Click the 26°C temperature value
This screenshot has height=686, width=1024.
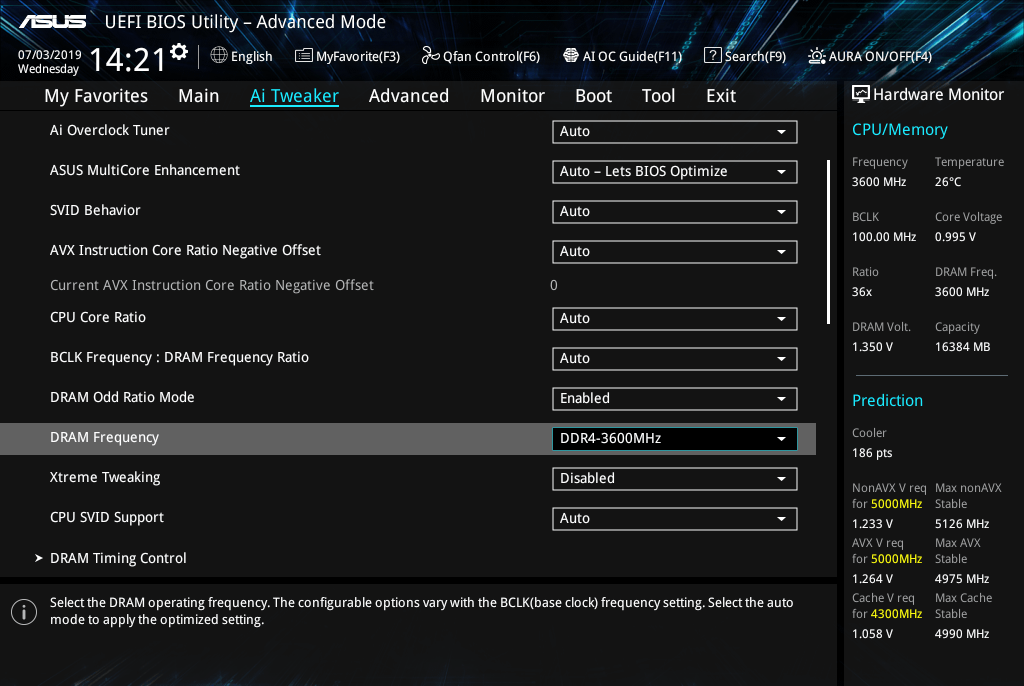(x=948, y=182)
